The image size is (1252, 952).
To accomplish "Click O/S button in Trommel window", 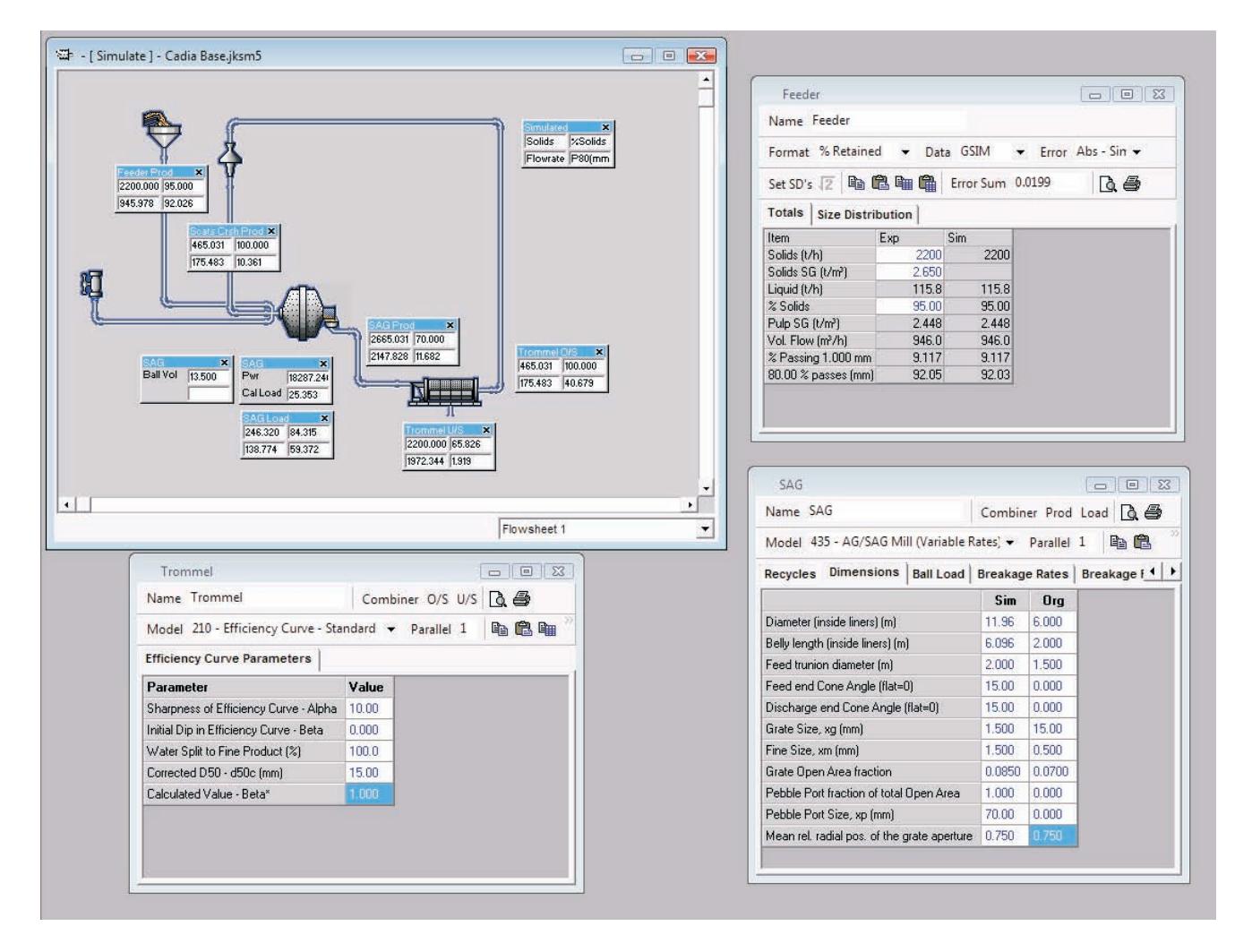I will click(x=437, y=599).
